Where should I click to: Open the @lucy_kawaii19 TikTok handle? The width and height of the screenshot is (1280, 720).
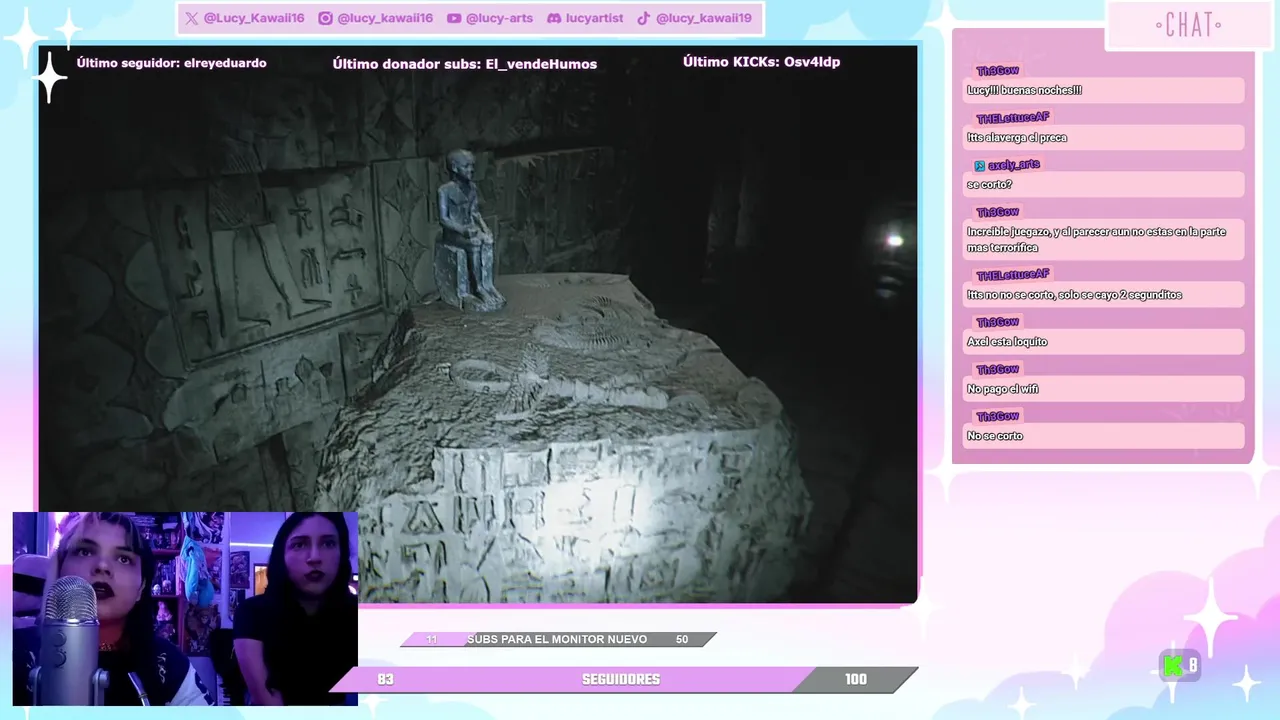[704, 18]
